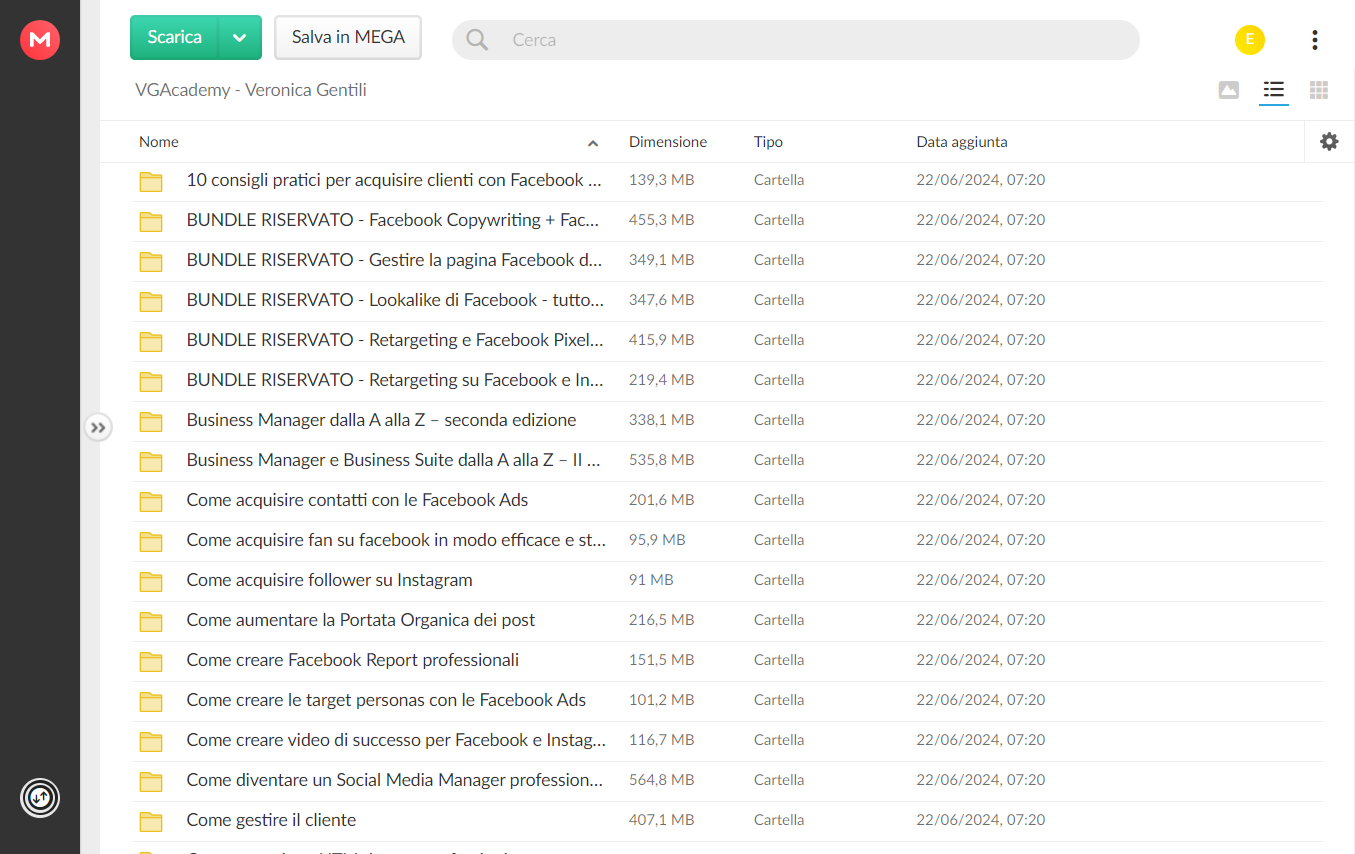The width and height of the screenshot is (1355, 854).
Task: Select folder Come acquisire follower su Instagram
Action: (728, 580)
